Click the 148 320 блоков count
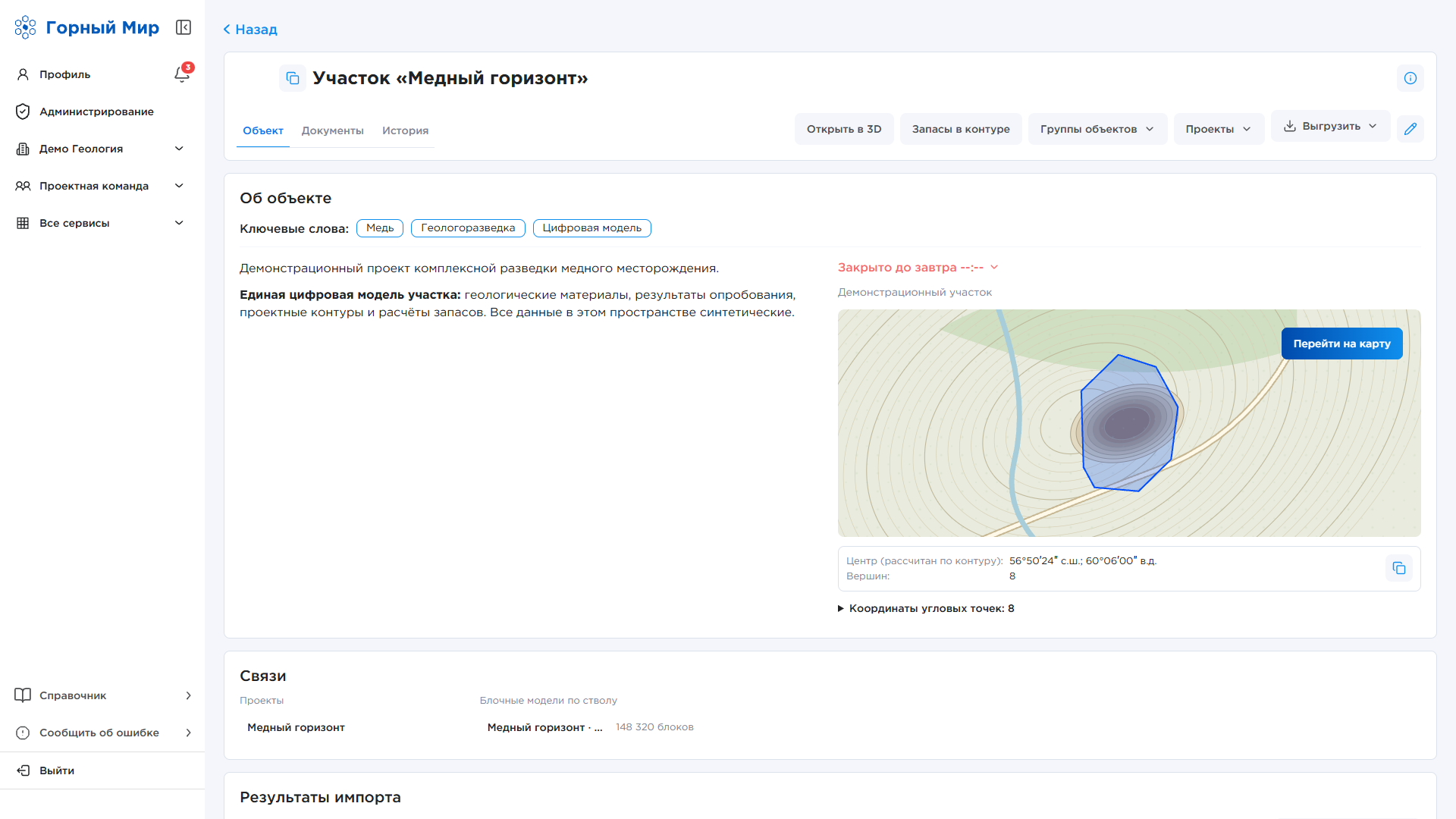1456x819 pixels. click(654, 727)
